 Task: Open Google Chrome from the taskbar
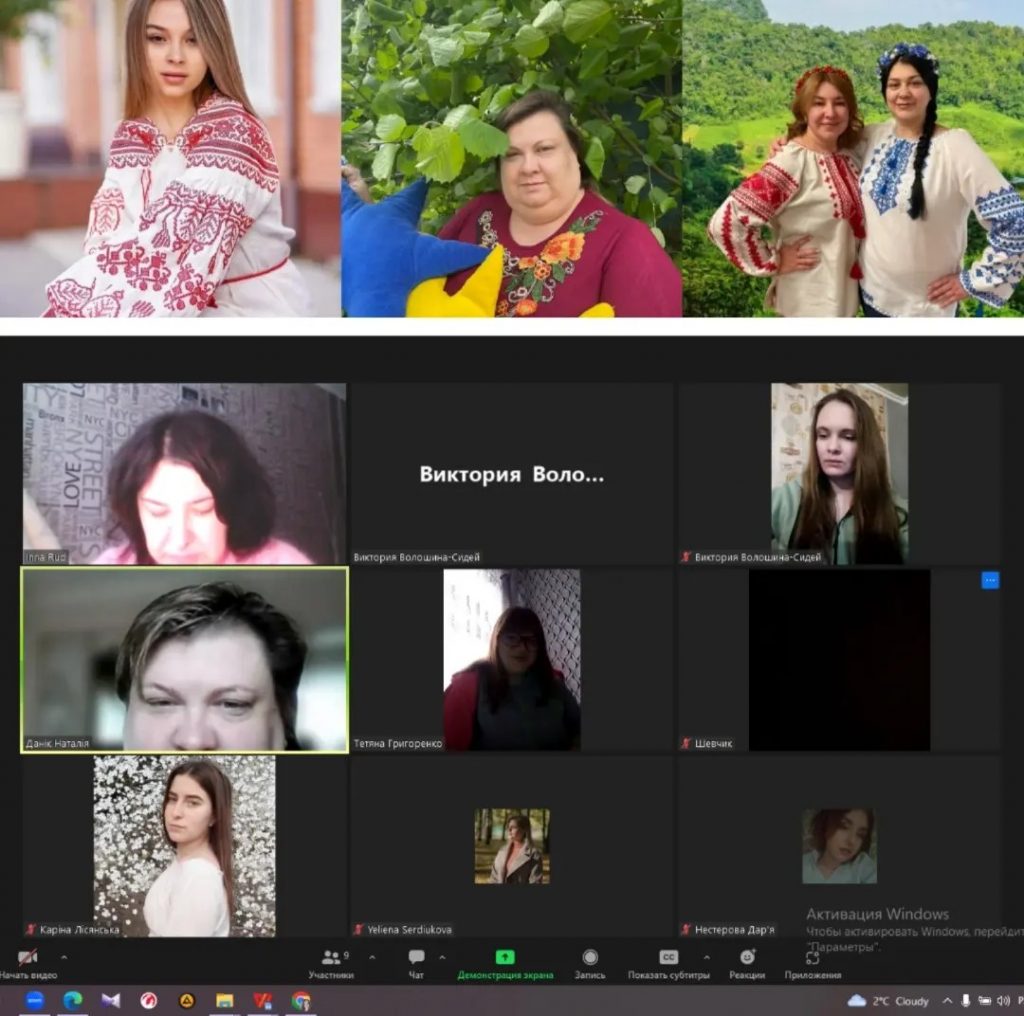301,1000
